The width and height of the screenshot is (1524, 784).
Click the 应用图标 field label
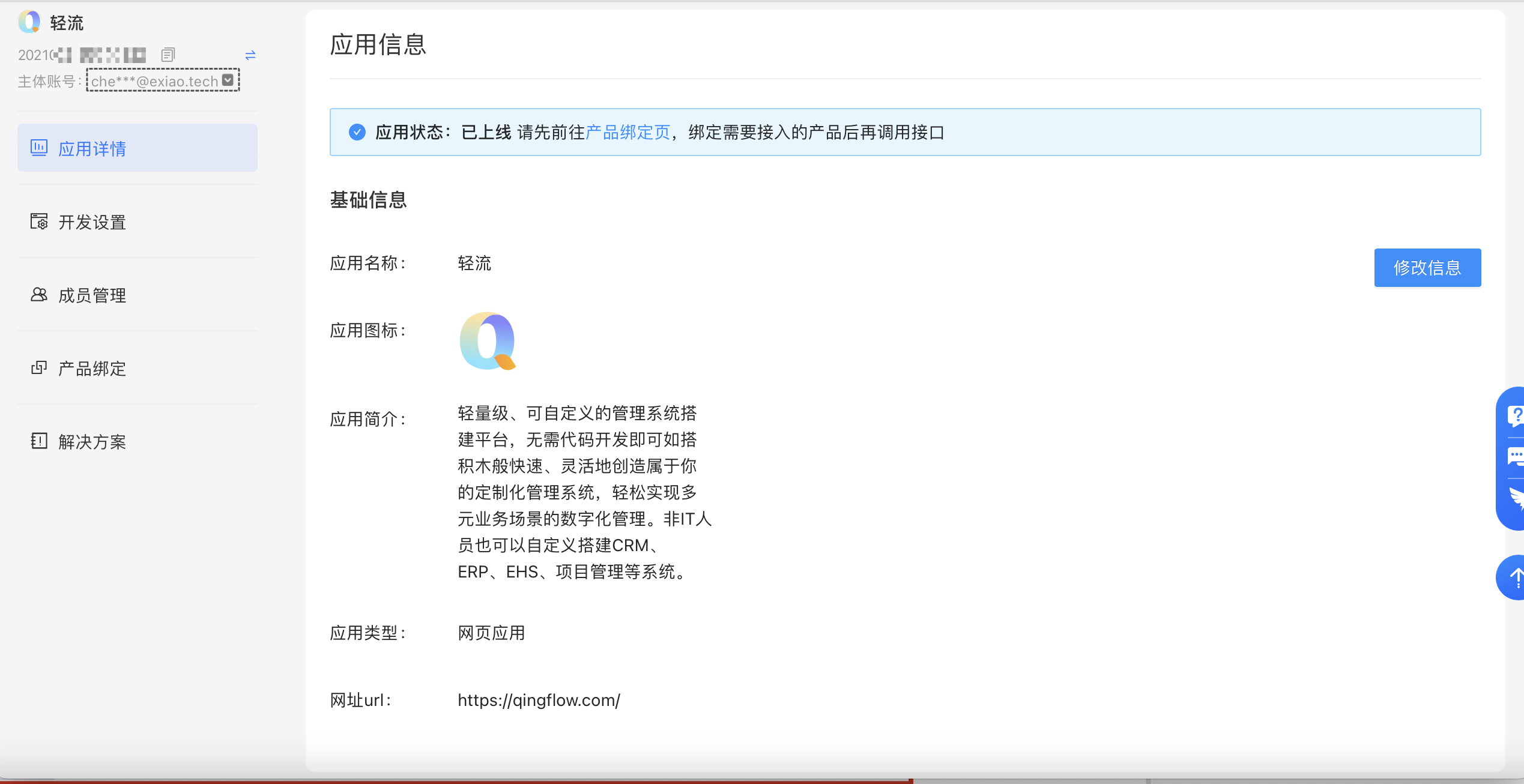coord(368,330)
